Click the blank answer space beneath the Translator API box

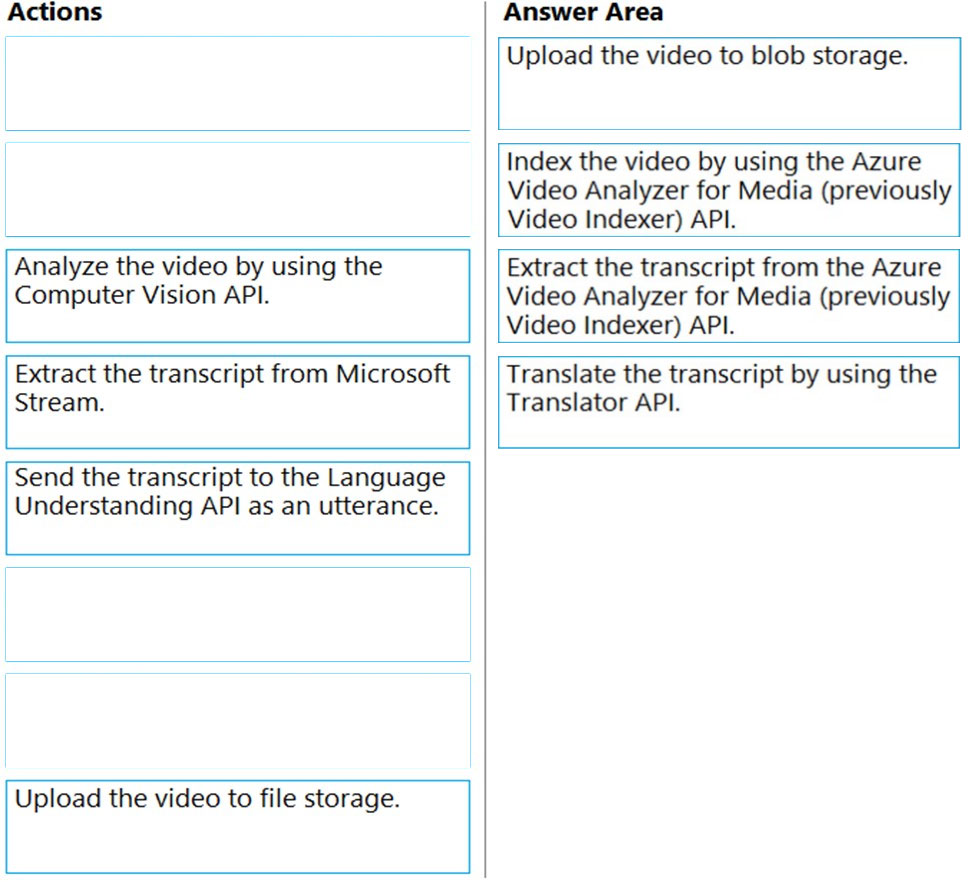click(729, 663)
